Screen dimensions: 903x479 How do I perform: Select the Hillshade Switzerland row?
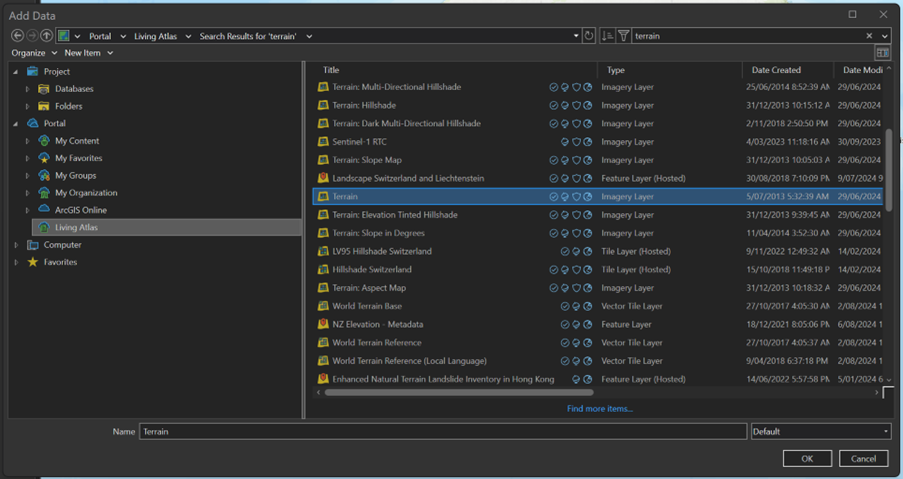coord(597,269)
